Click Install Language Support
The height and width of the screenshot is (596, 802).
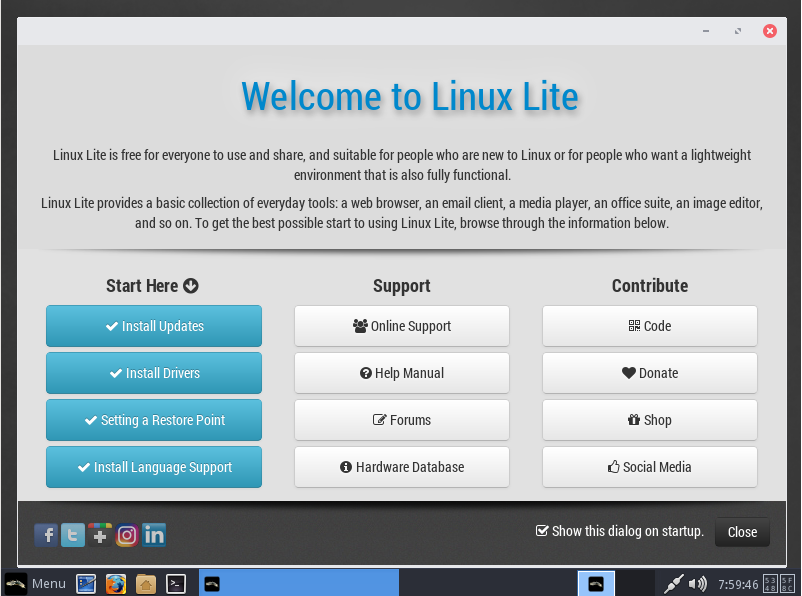point(154,467)
